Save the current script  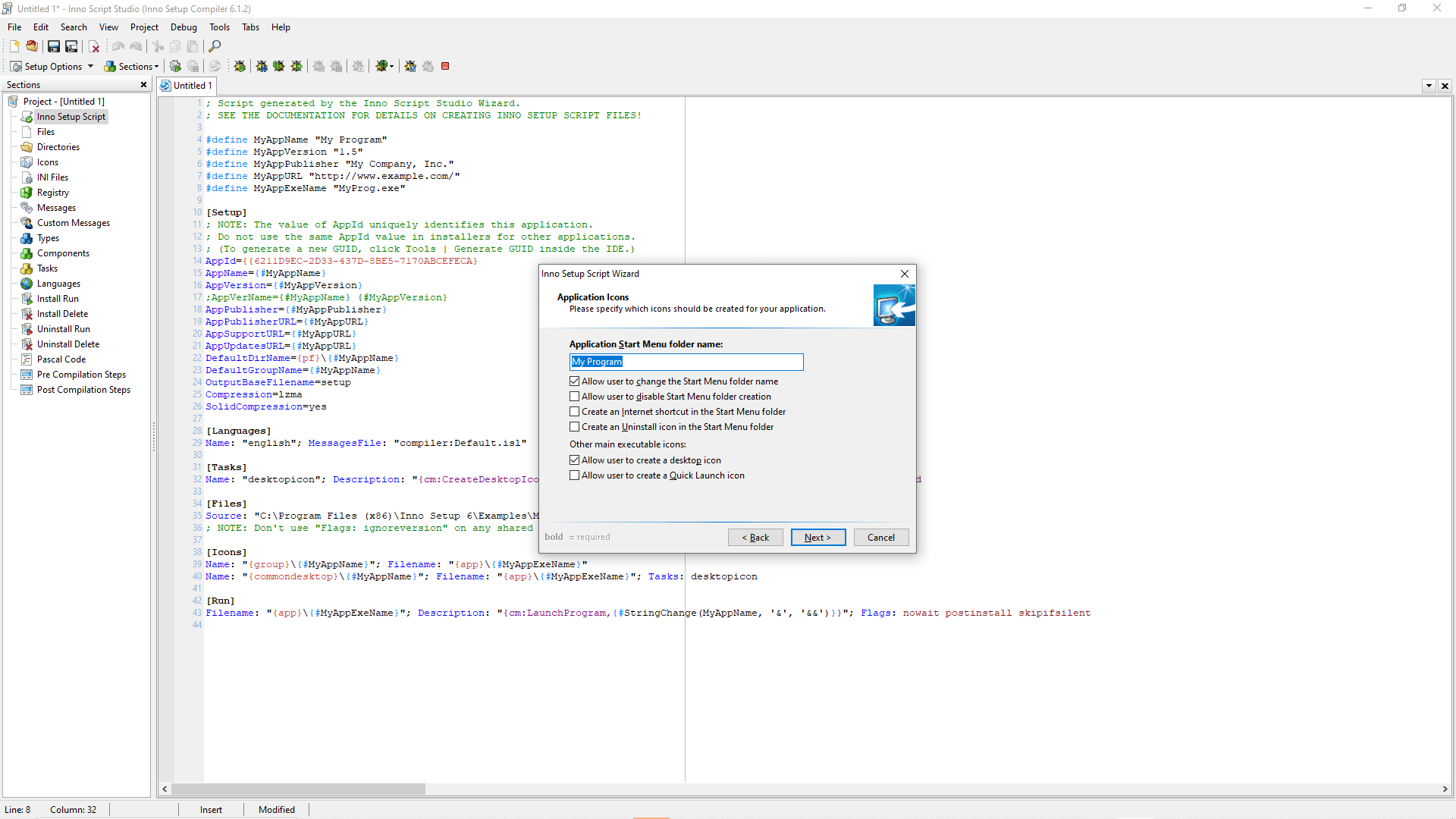pyautogui.click(x=54, y=46)
